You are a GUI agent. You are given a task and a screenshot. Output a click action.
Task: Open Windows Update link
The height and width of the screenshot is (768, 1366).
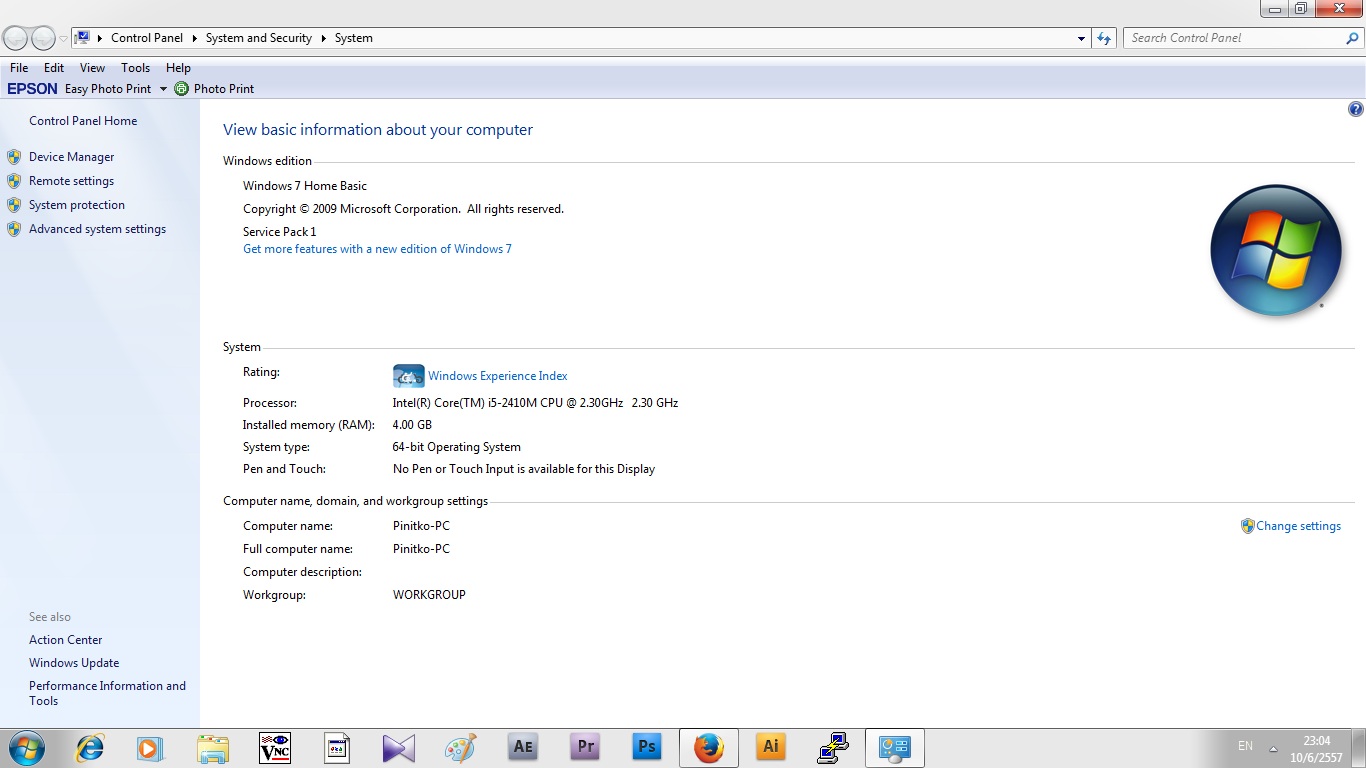tap(74, 663)
